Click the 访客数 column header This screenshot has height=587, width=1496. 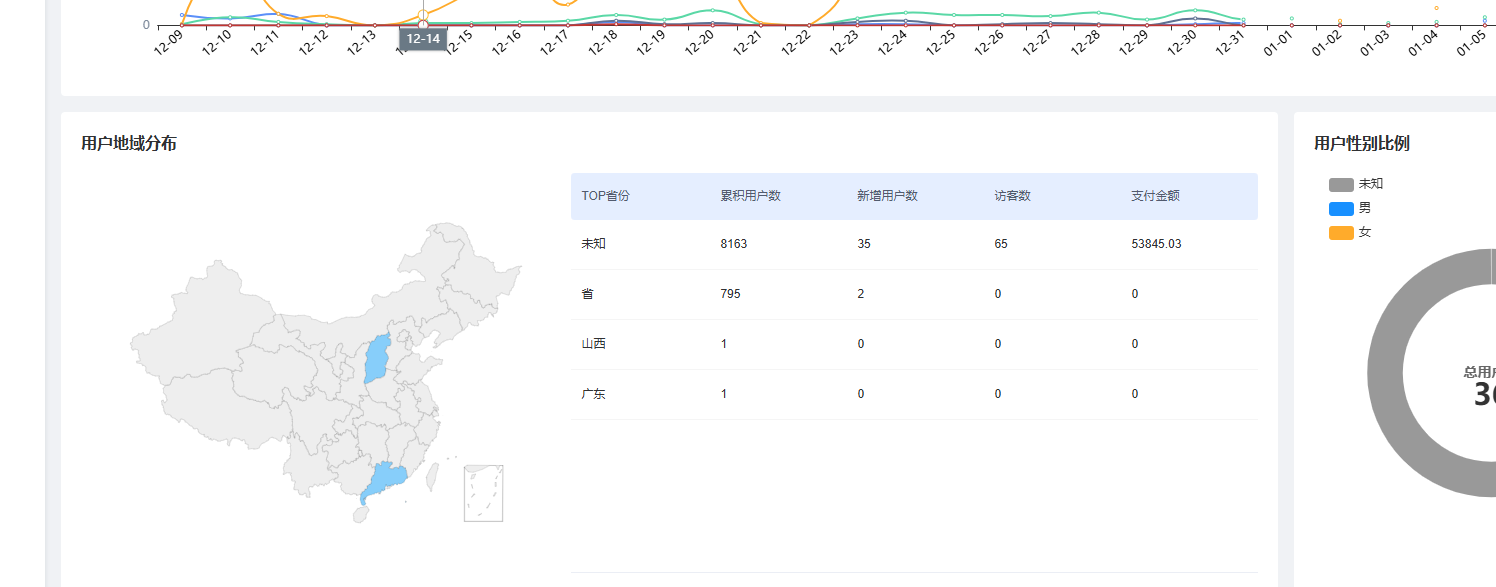click(x=1012, y=196)
